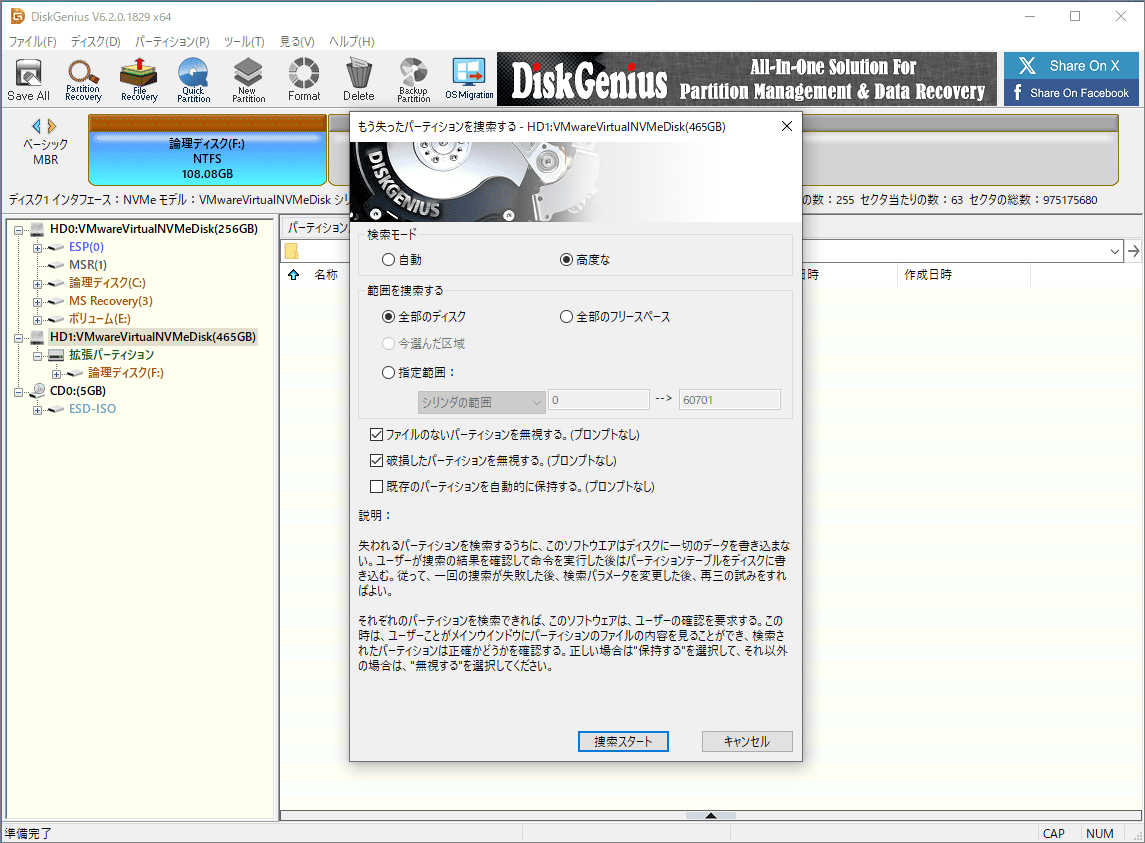1145x843 pixels.
Task: Select the 高度な search mode radio button
Action: [566, 259]
